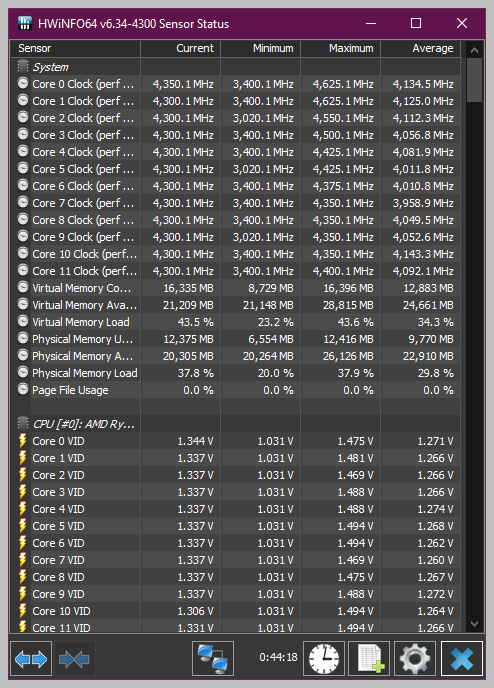Click the 28,815 MB maximum value
The width and height of the screenshot is (494, 688).
coord(348,305)
